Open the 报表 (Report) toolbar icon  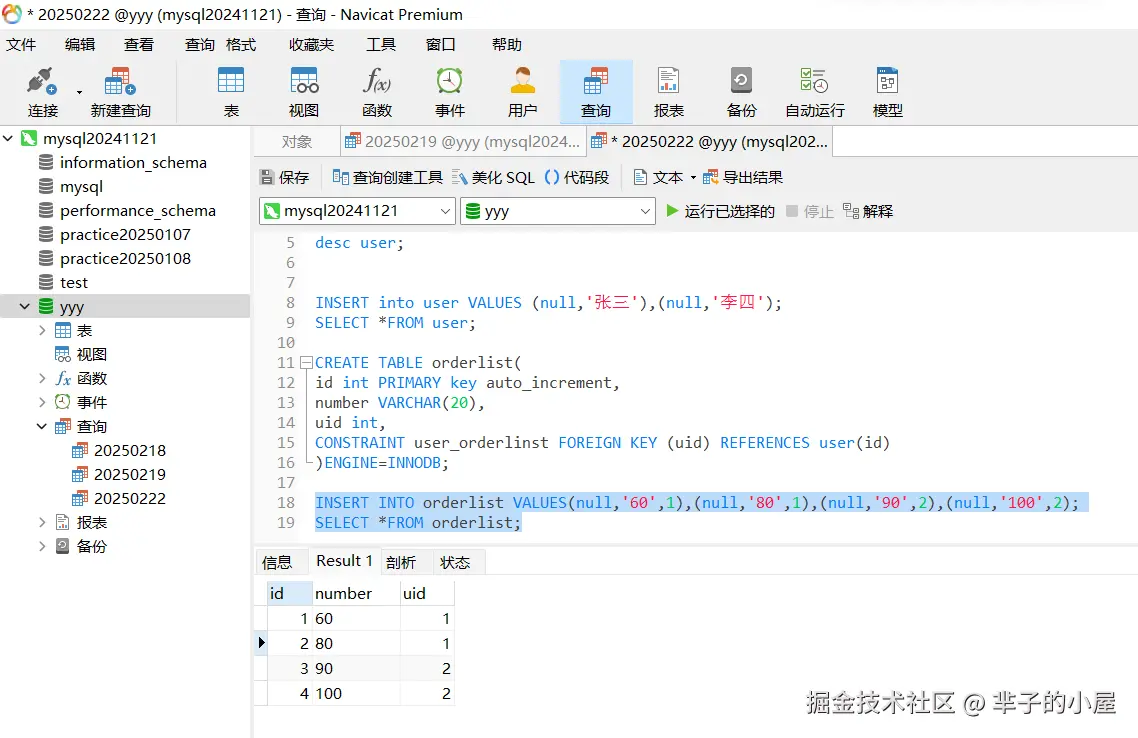point(668,91)
